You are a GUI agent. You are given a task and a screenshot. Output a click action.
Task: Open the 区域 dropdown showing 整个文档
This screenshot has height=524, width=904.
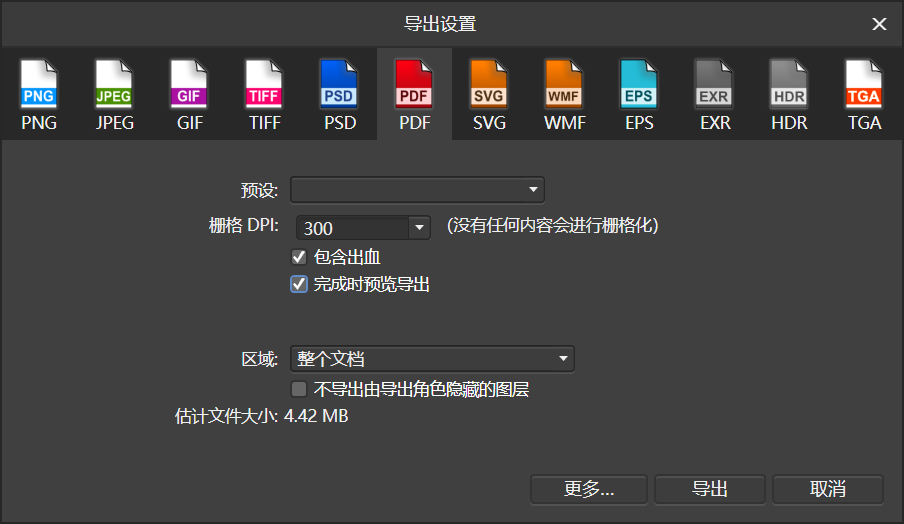point(432,359)
